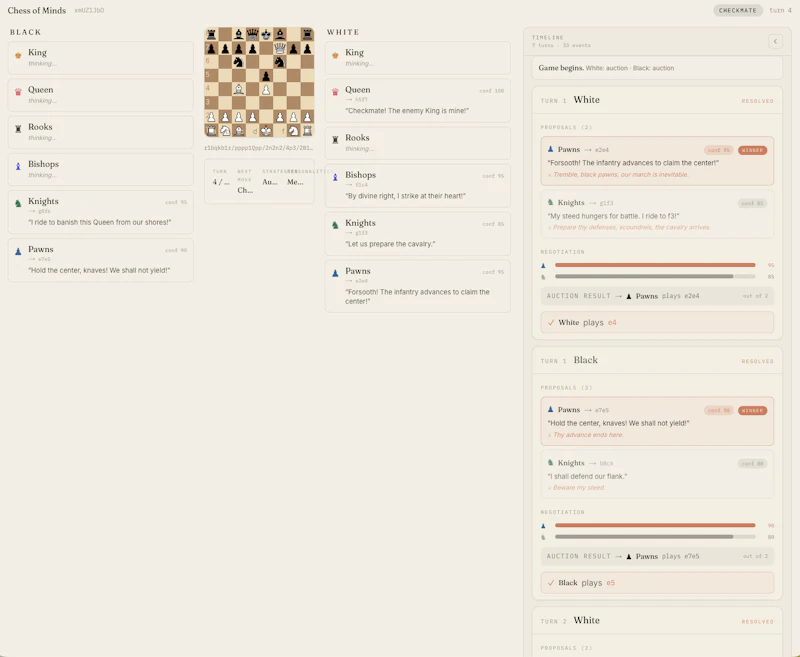Click the 'White plays e4' result row
The image size is (800, 657).
(657, 322)
